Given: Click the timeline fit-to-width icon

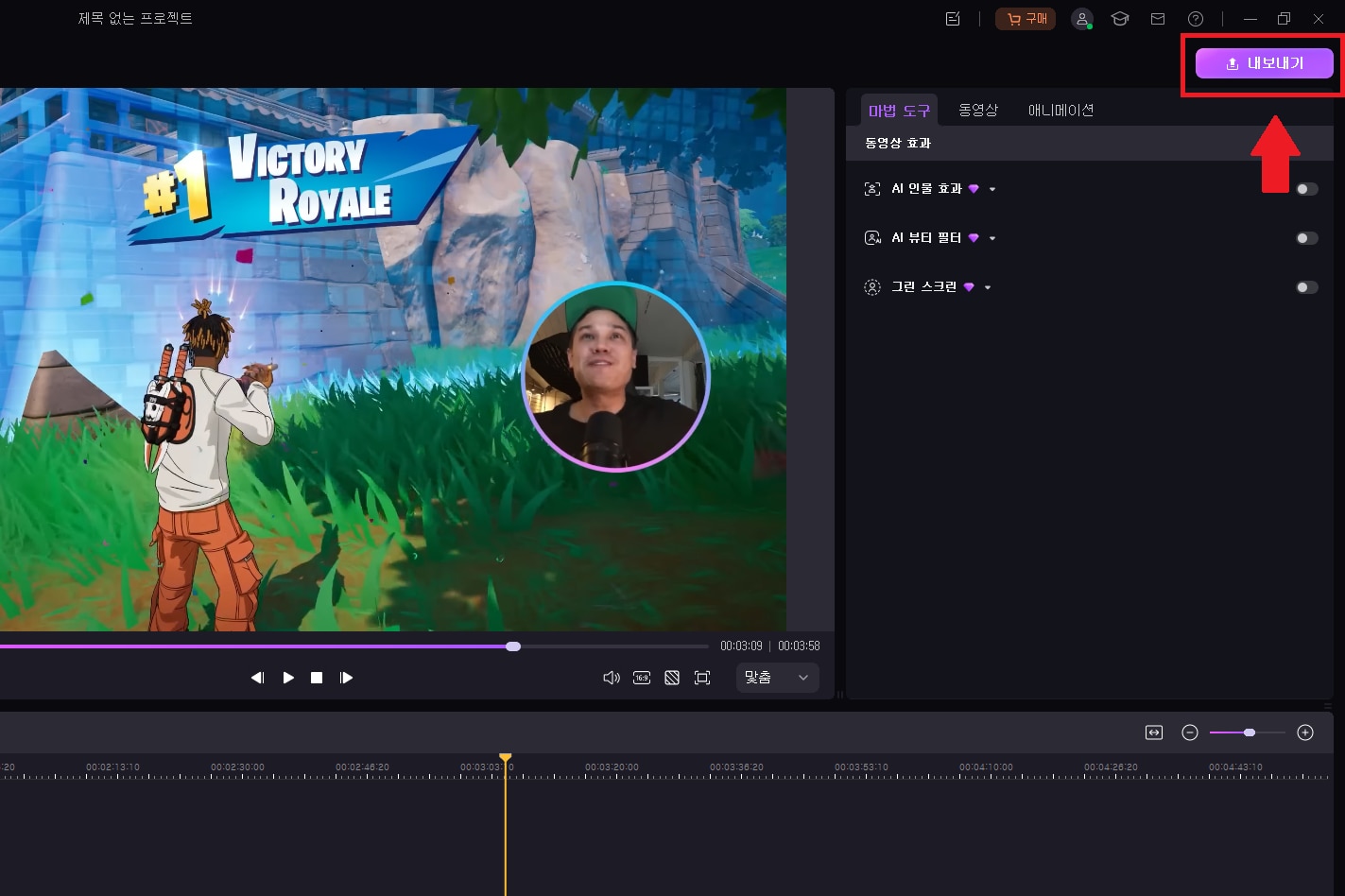Looking at the screenshot, I should [1154, 732].
